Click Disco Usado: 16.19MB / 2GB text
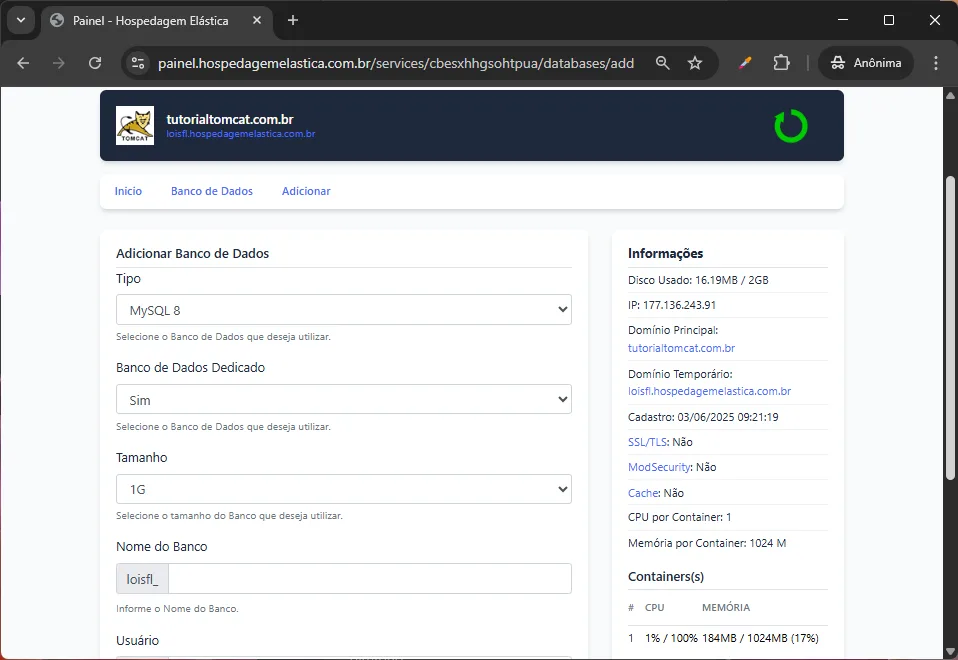This screenshot has height=660, width=958. (x=698, y=280)
